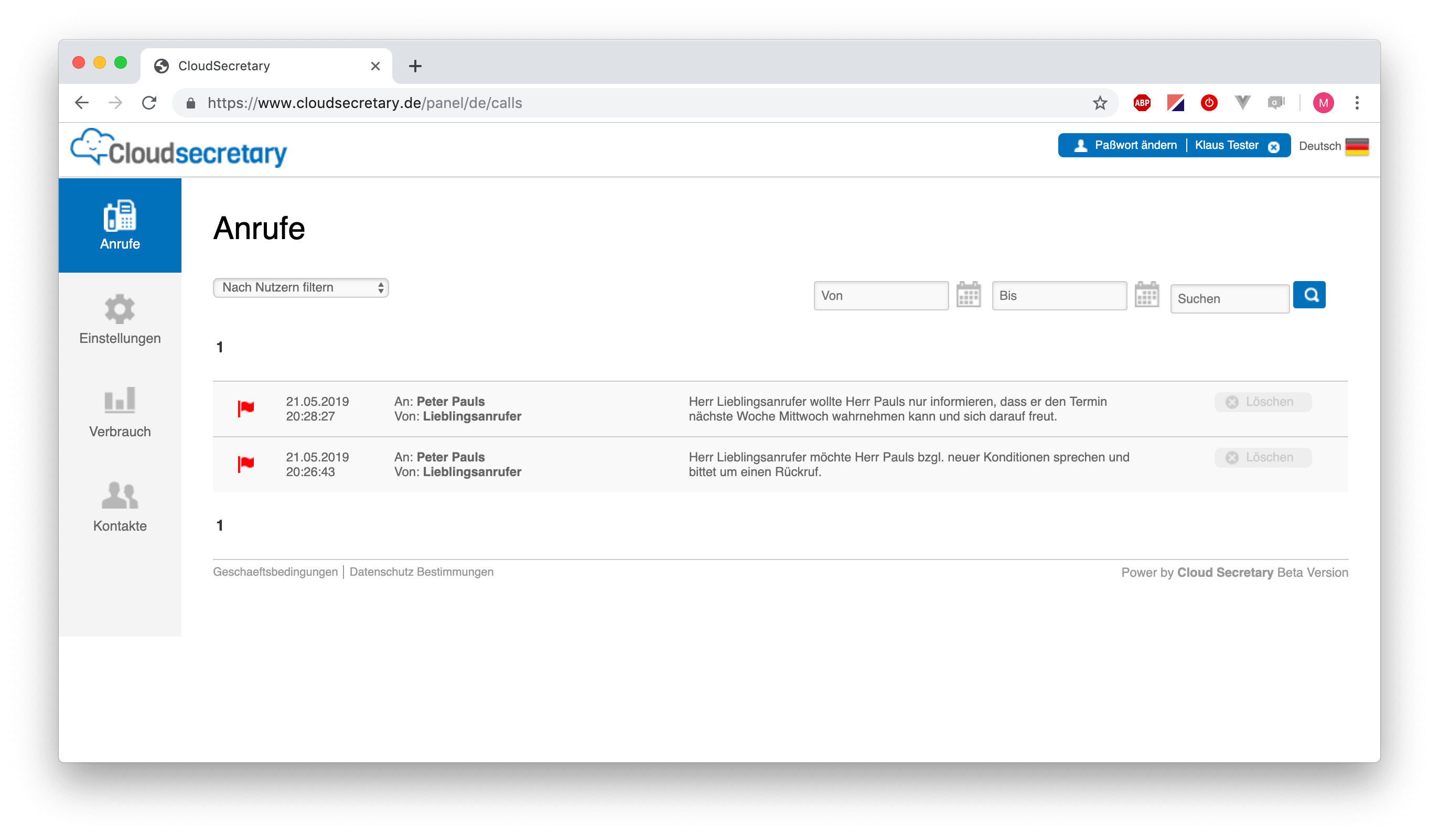Expand the user filter selector arrows
1439x840 pixels.
380,287
